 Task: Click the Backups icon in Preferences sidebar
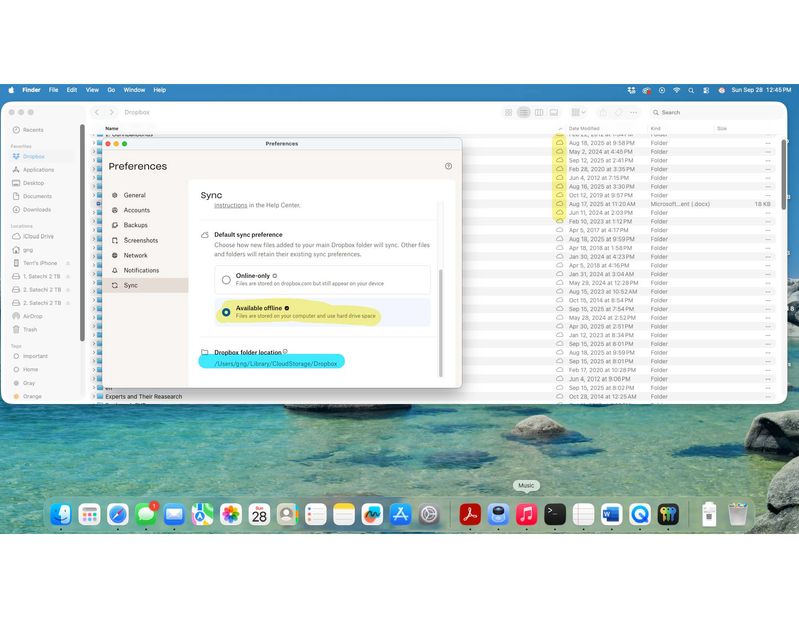(x=115, y=225)
